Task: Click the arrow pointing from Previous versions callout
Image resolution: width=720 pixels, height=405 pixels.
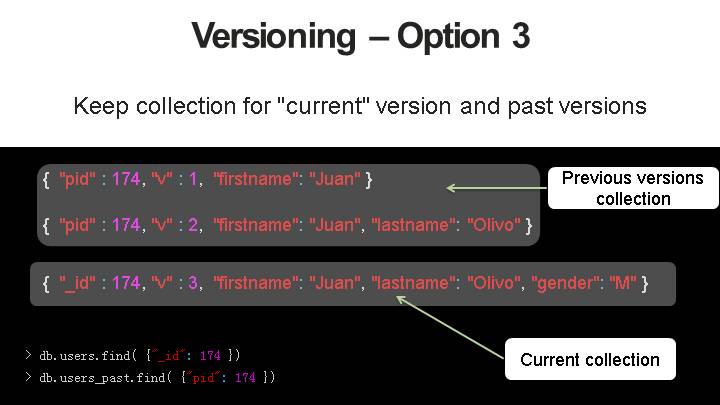Action: pos(495,187)
